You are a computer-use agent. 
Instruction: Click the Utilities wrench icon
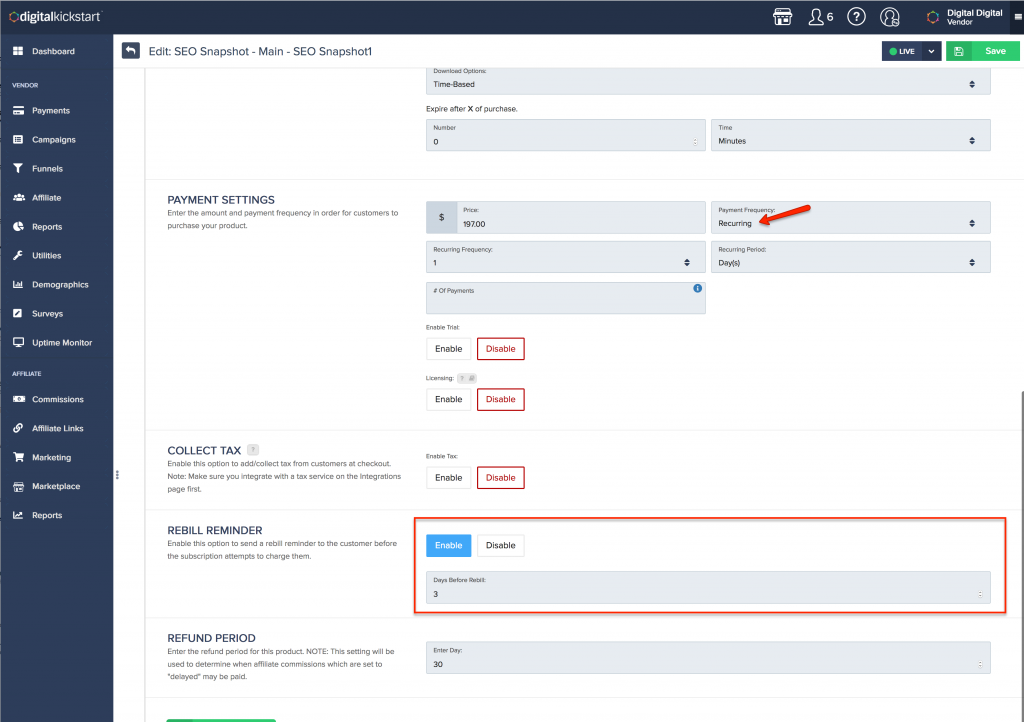pyautogui.click(x=18, y=255)
